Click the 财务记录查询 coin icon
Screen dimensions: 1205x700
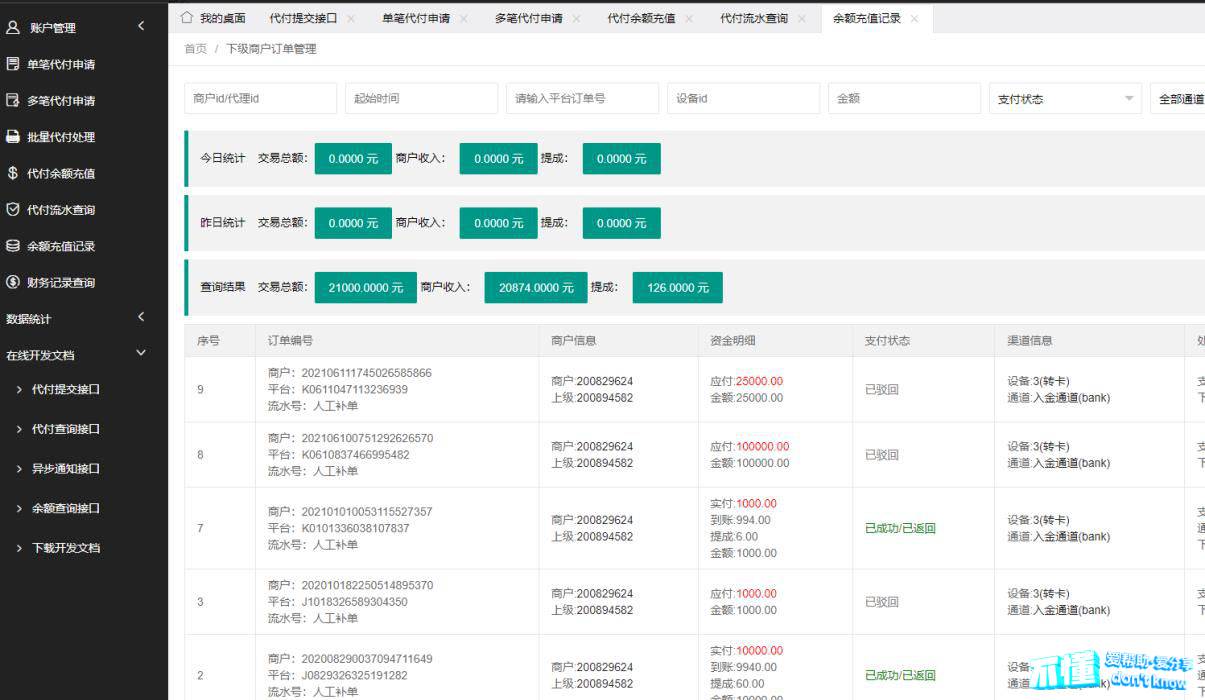(x=13, y=283)
